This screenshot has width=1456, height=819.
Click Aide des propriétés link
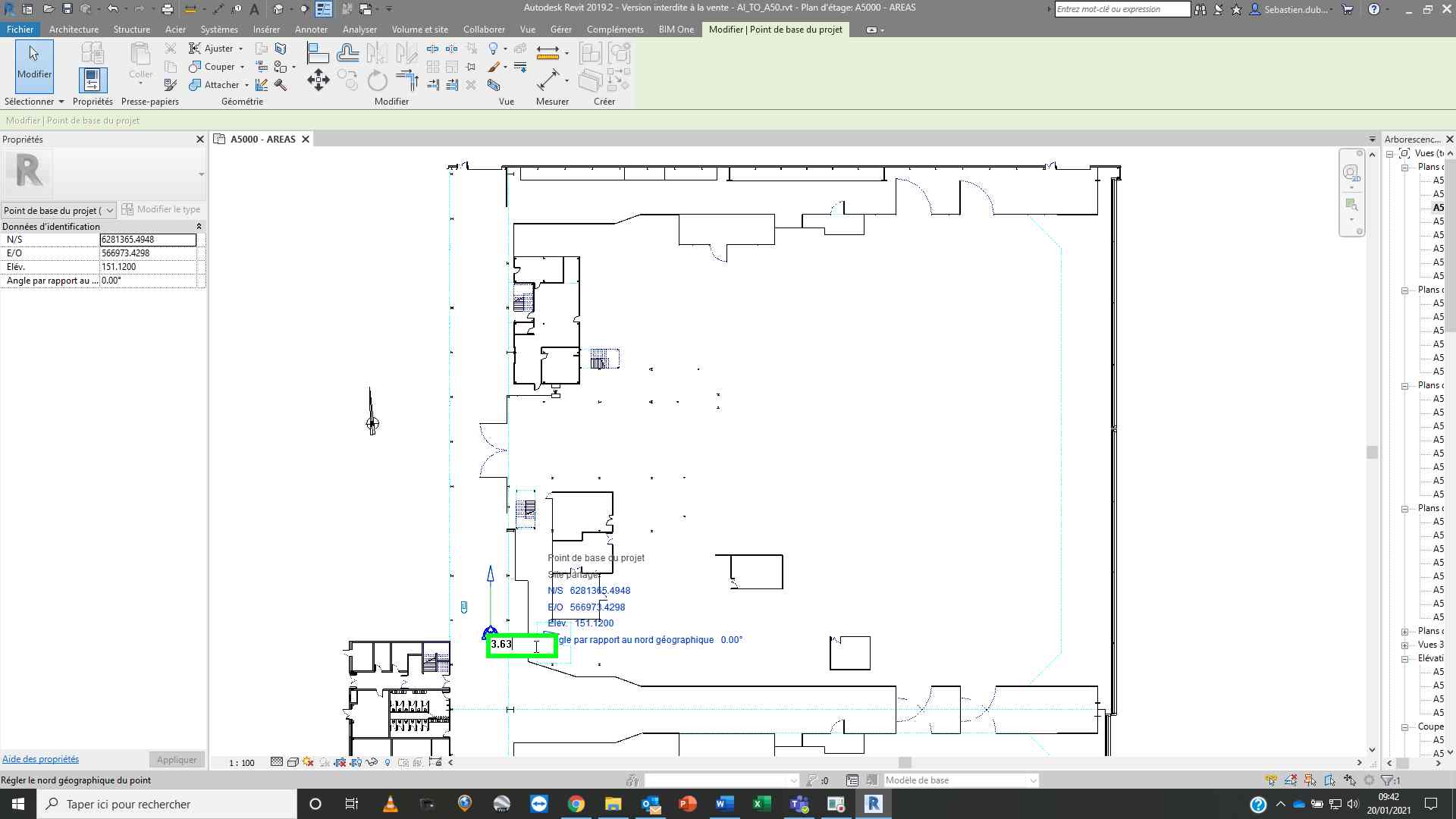40,759
